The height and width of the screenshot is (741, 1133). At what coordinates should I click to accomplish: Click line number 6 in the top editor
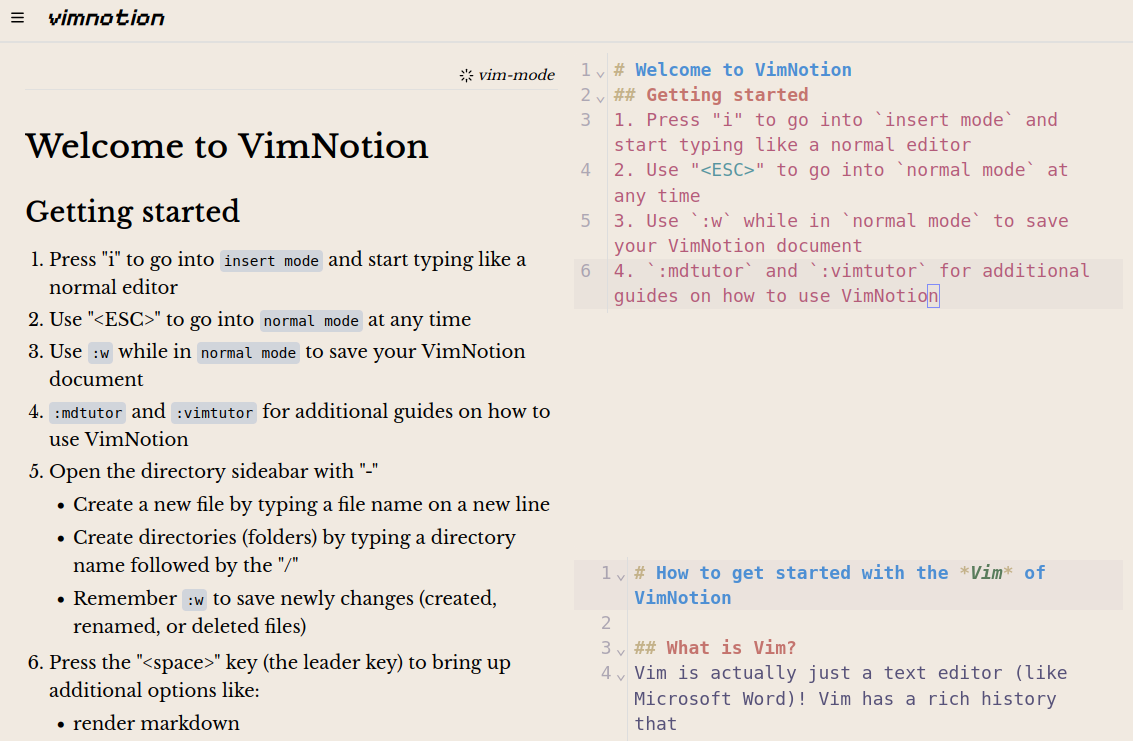(585, 271)
